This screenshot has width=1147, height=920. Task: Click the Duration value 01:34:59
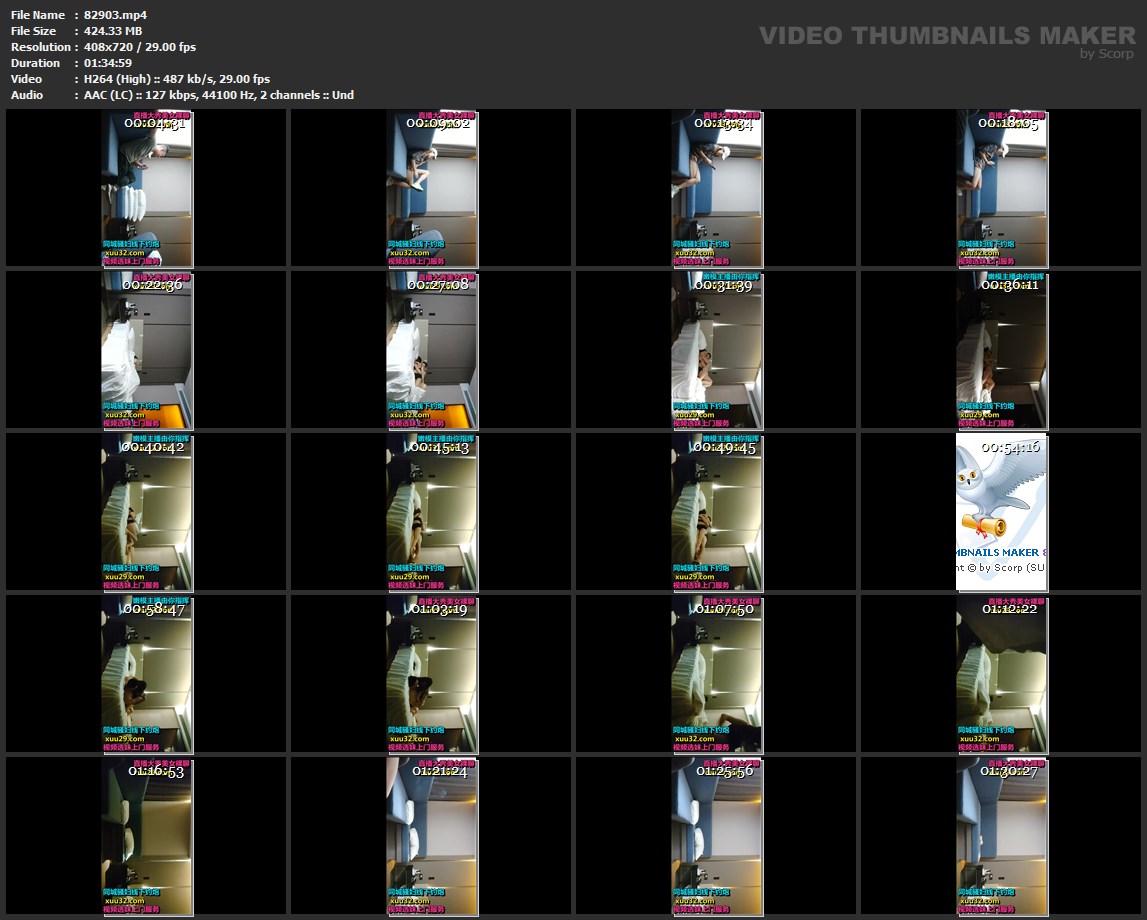click(108, 63)
